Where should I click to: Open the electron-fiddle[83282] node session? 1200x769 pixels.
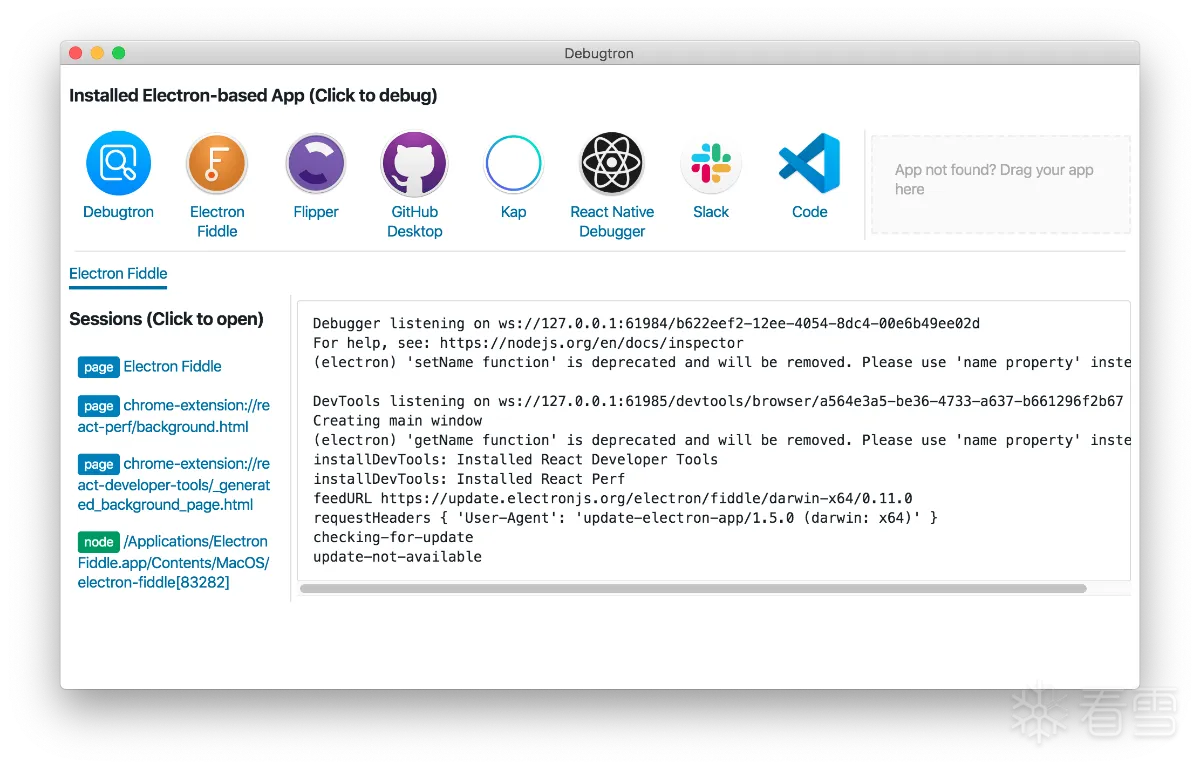[174, 562]
